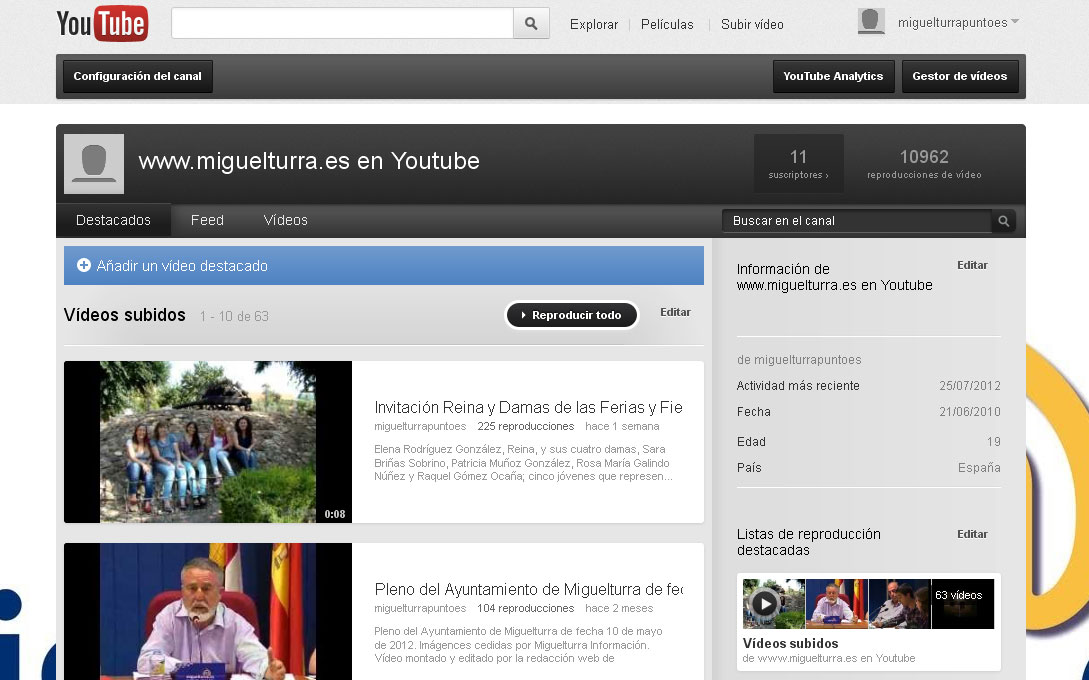
Task: Click the País value España
Action: click(979, 468)
